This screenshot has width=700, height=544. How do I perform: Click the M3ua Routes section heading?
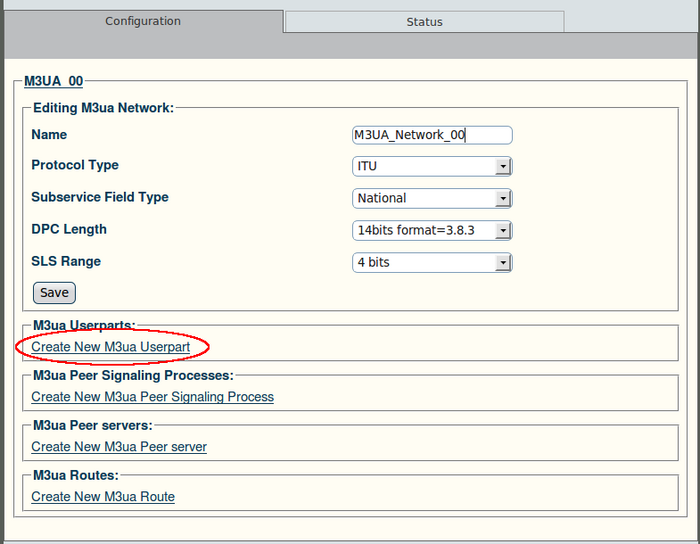(x=75, y=475)
